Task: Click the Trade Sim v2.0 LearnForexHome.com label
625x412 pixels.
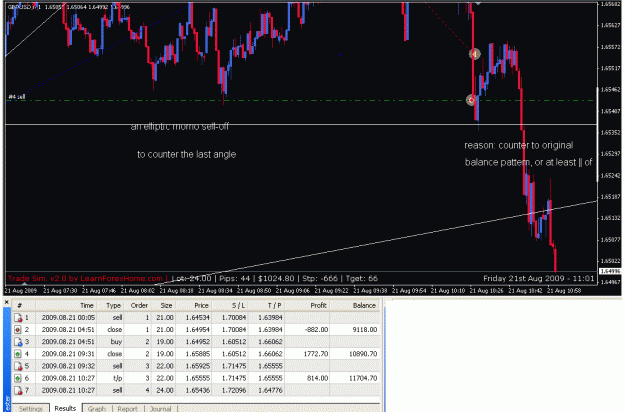Action: point(85,279)
